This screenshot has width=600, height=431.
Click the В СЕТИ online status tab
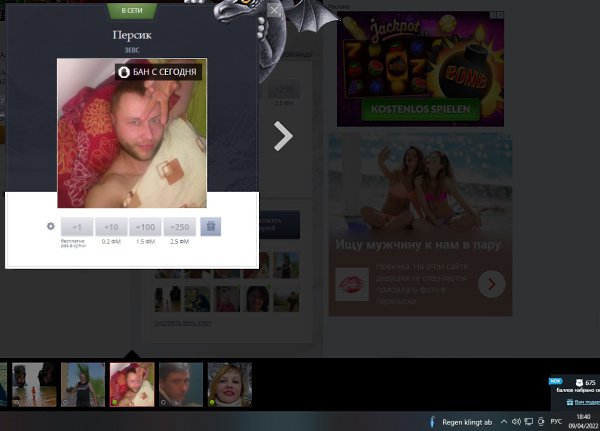point(131,10)
